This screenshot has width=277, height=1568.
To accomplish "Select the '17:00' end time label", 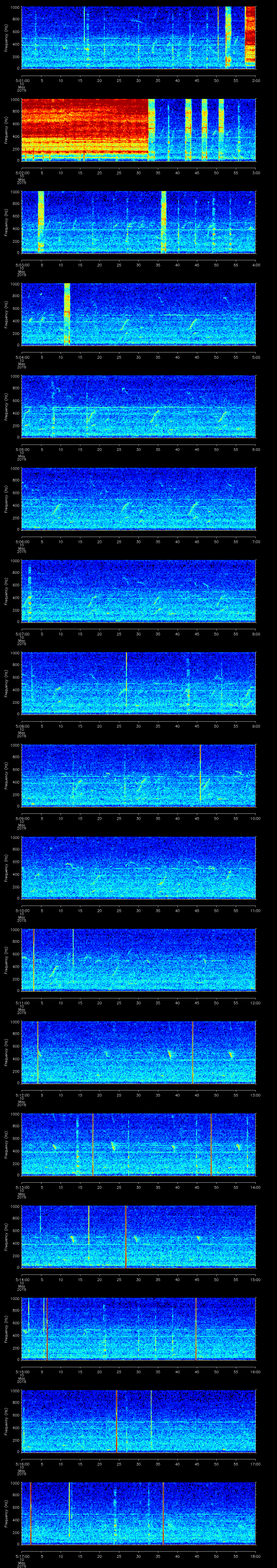I will [255, 1464].
